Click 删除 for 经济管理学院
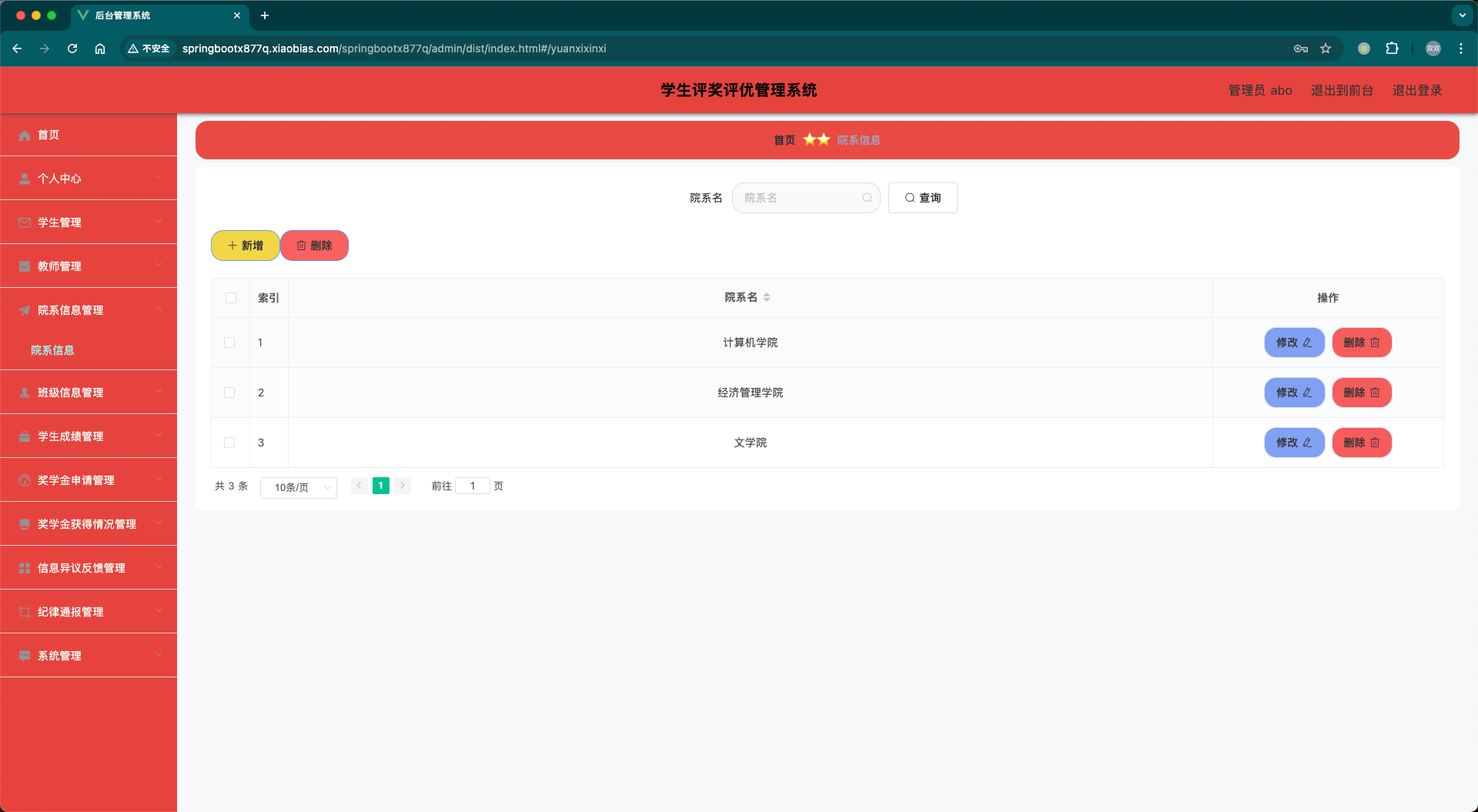Image resolution: width=1478 pixels, height=812 pixels. tap(1362, 393)
